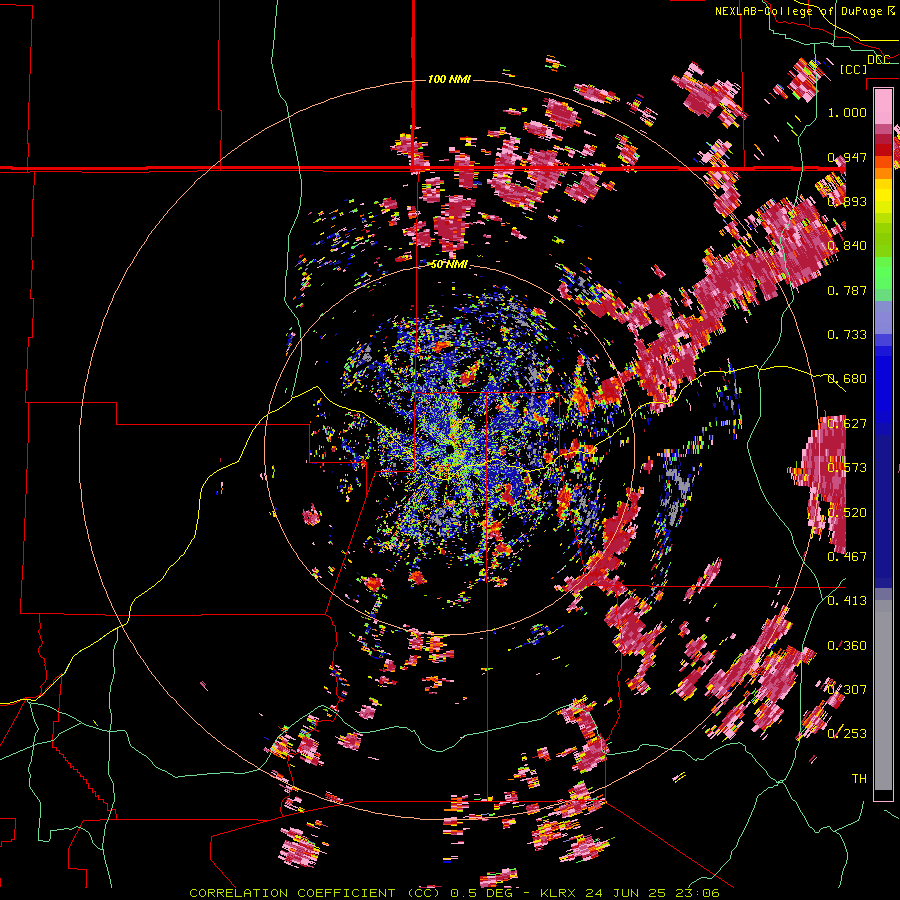Screen dimensions: 900x900
Task: Click the [CC] legend title
Action: [x=854, y=69]
